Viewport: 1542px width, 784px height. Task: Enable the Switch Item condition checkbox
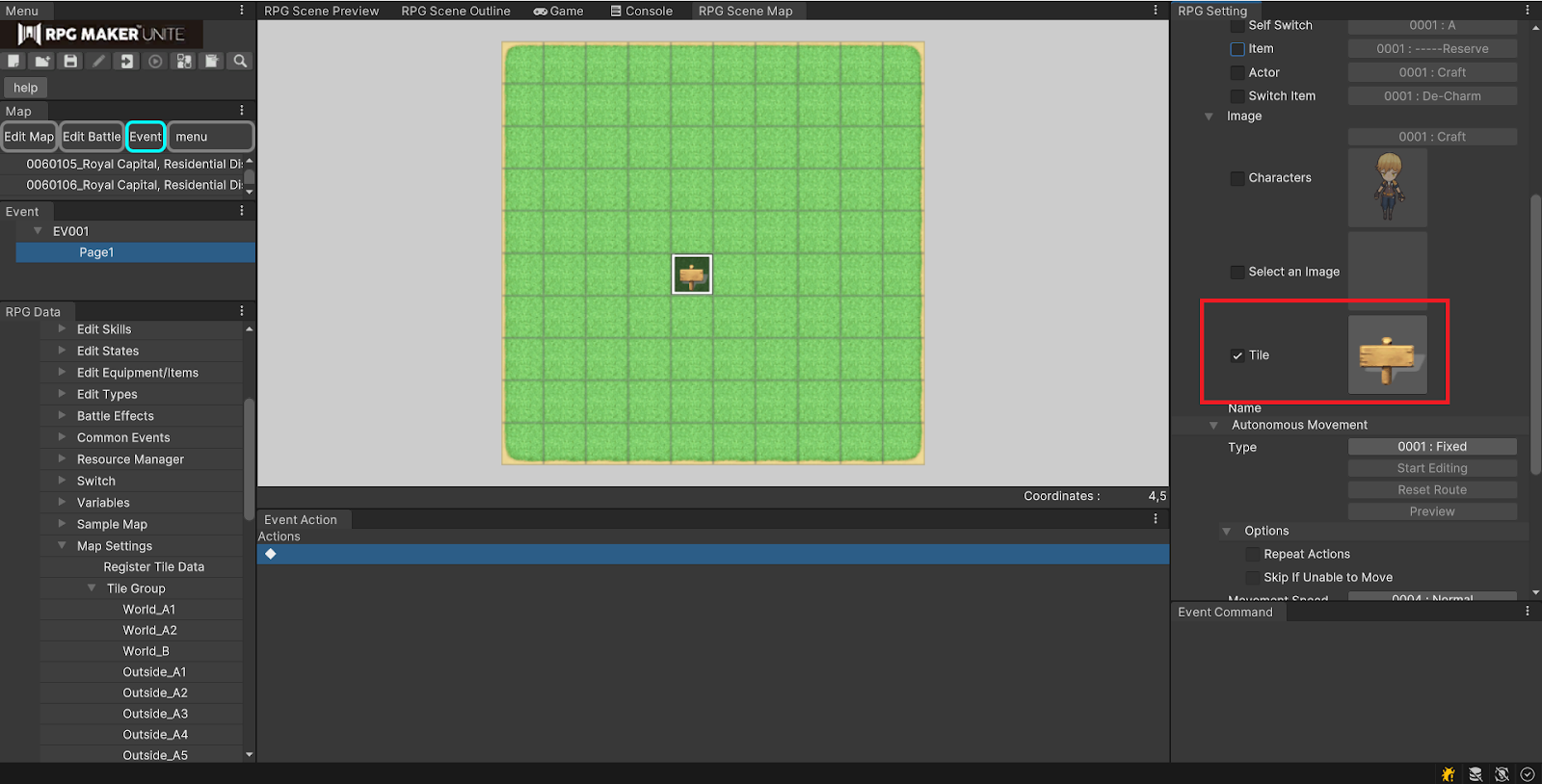pyautogui.click(x=1237, y=96)
